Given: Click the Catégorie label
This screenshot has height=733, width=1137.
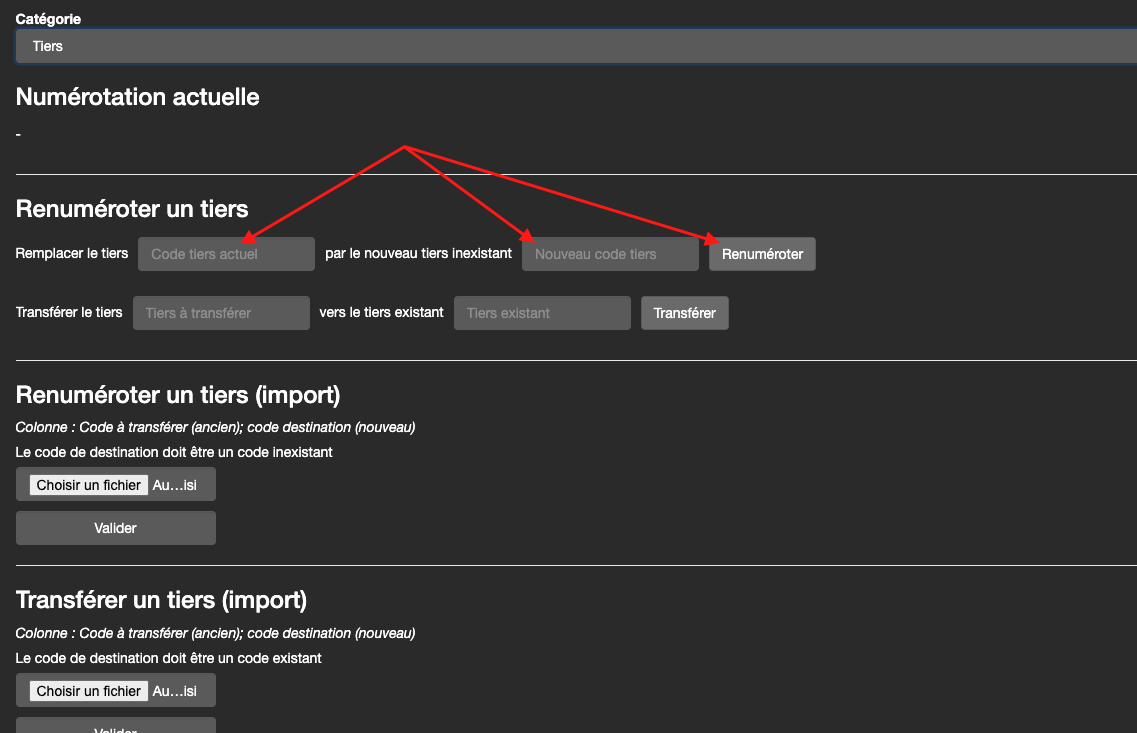Looking at the screenshot, I should [x=49, y=19].
